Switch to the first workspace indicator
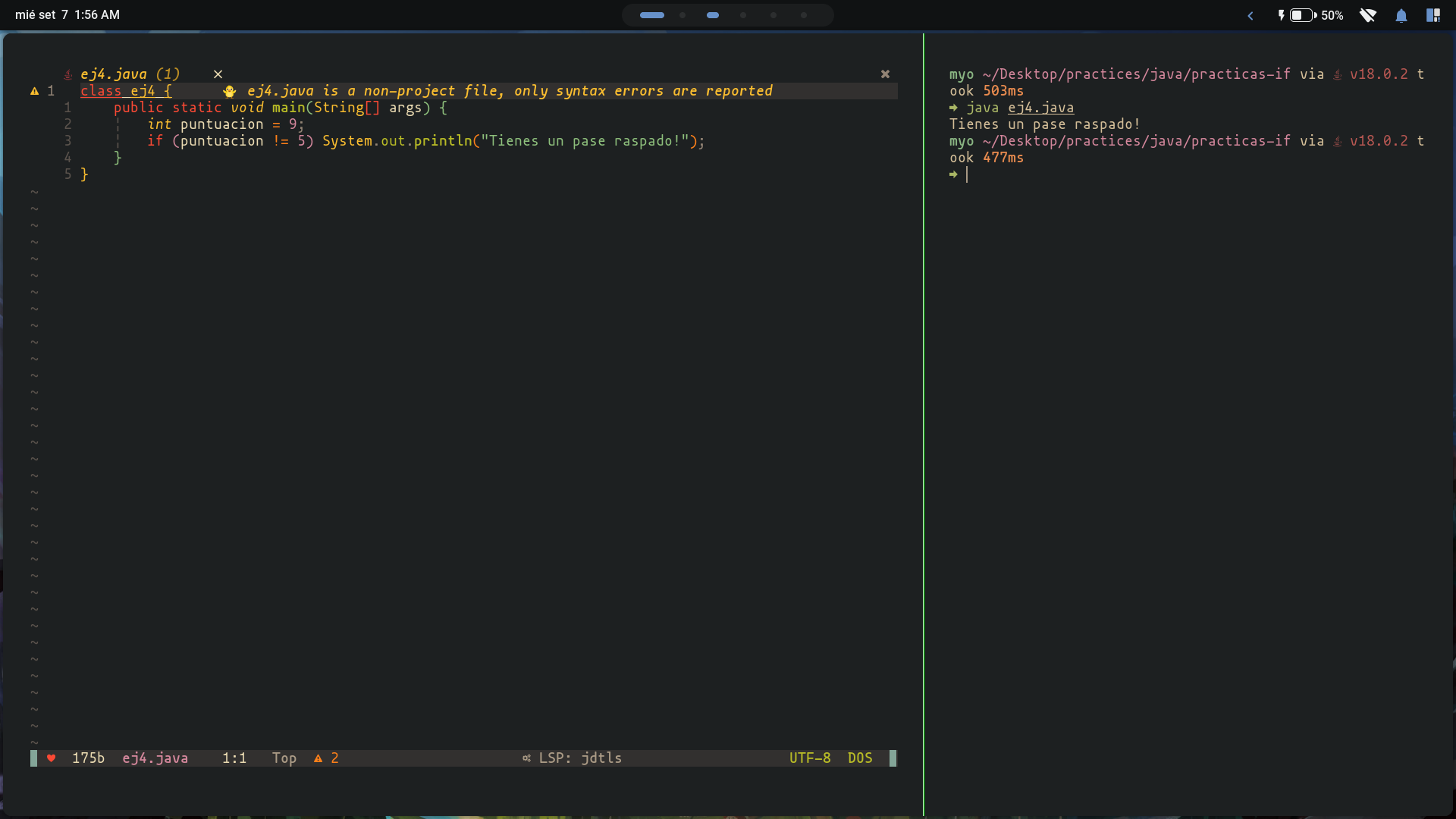Viewport: 1456px width, 819px height. (651, 15)
